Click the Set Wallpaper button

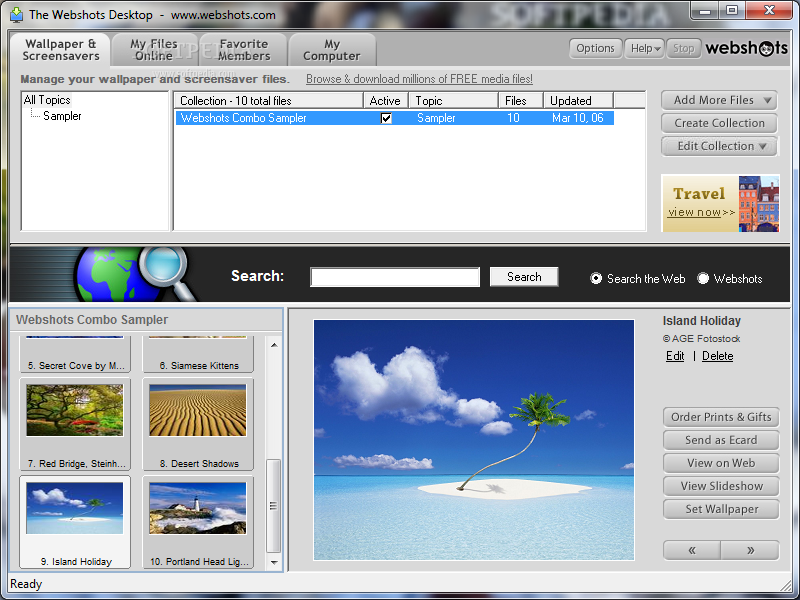coord(721,509)
